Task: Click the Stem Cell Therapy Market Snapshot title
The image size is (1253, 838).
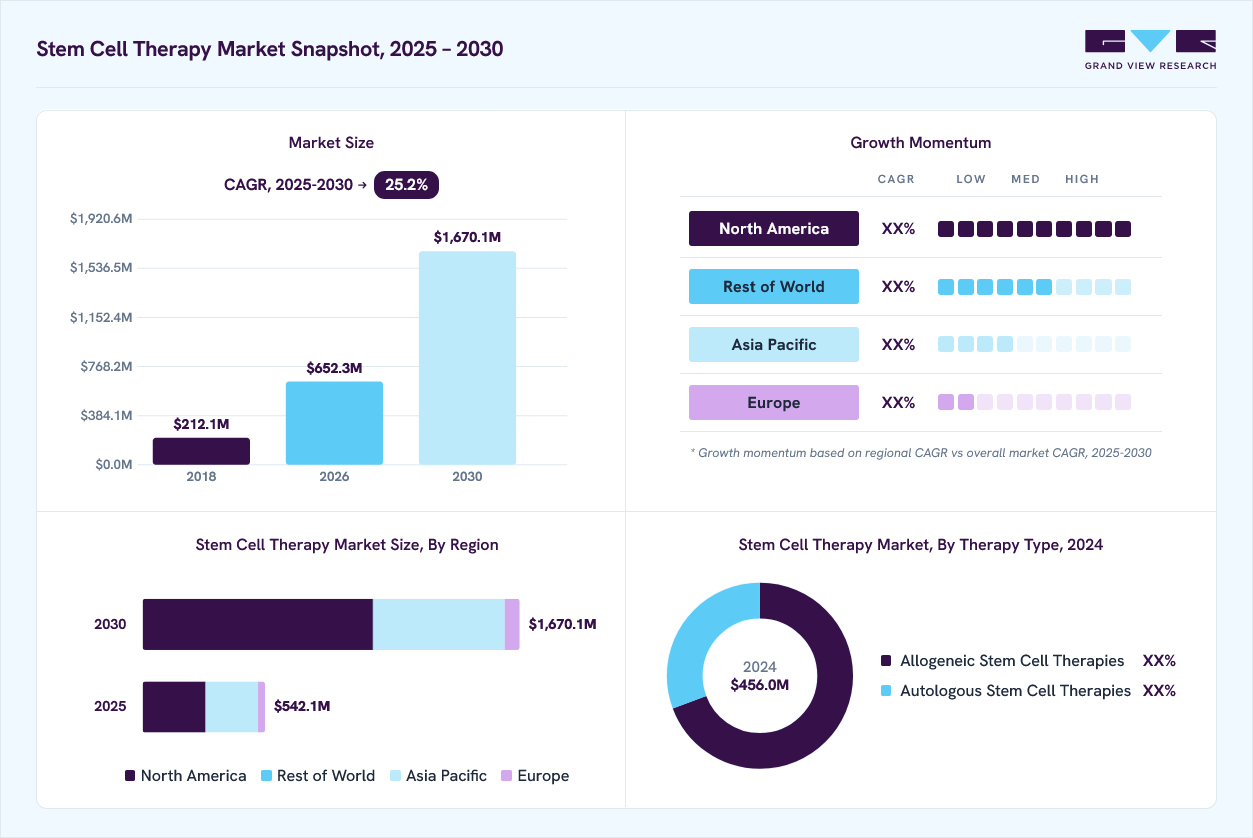Action: (270, 49)
